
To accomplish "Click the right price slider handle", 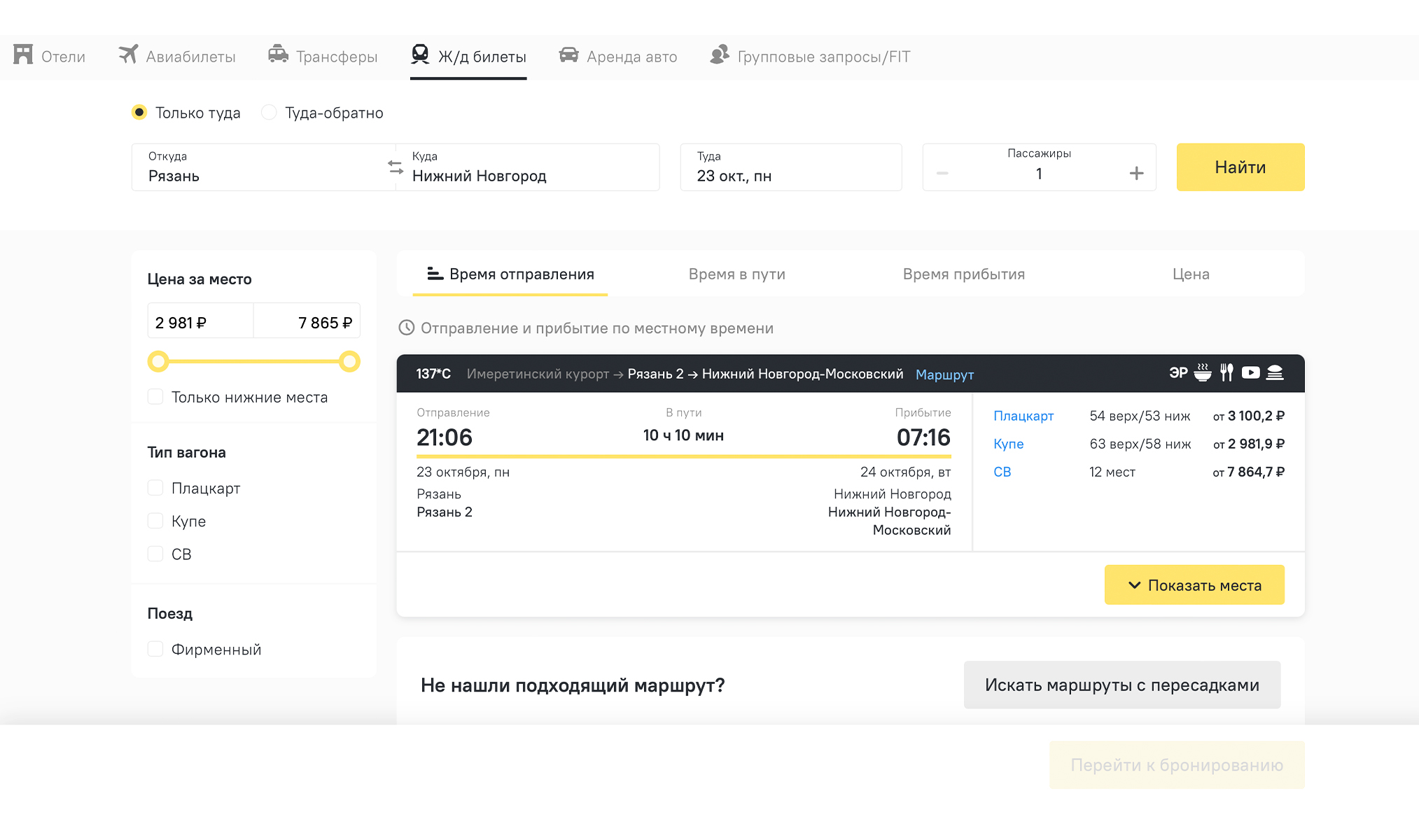I will (349, 361).
